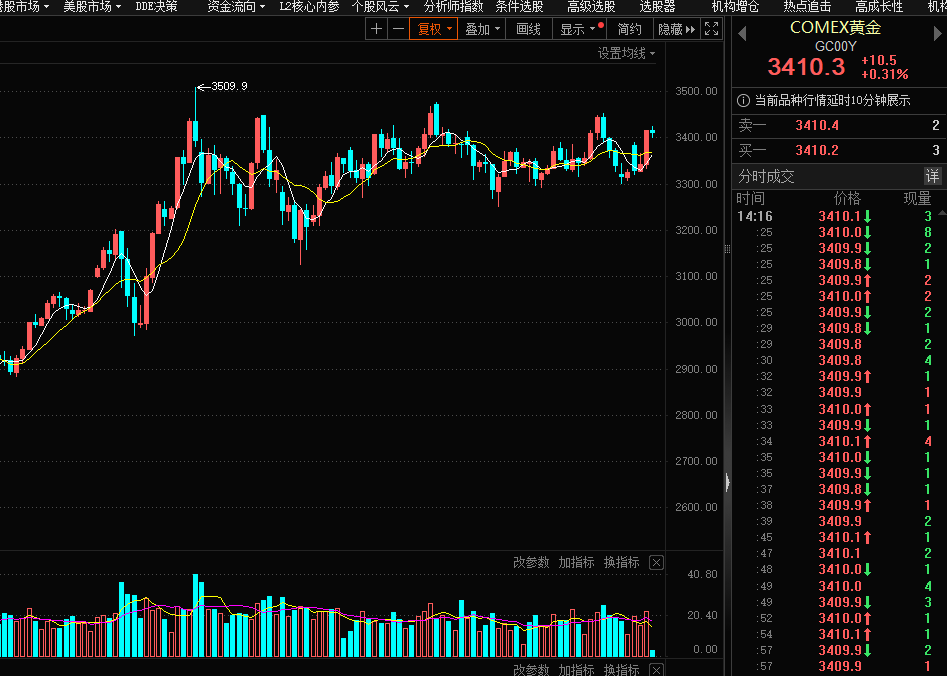Click COMEX黄金 instrument title
The height and width of the screenshot is (676, 947).
[836, 27]
